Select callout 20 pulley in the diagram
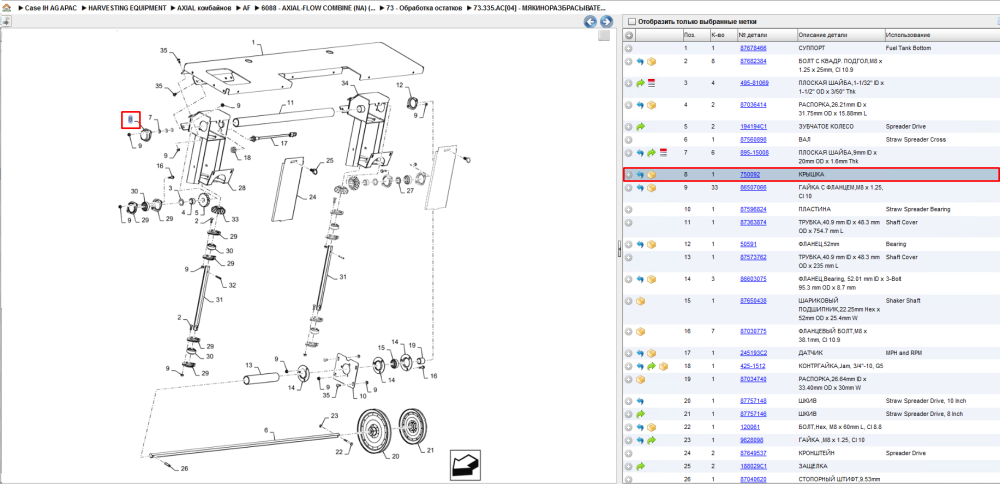The image size is (1000, 484). 376,430
